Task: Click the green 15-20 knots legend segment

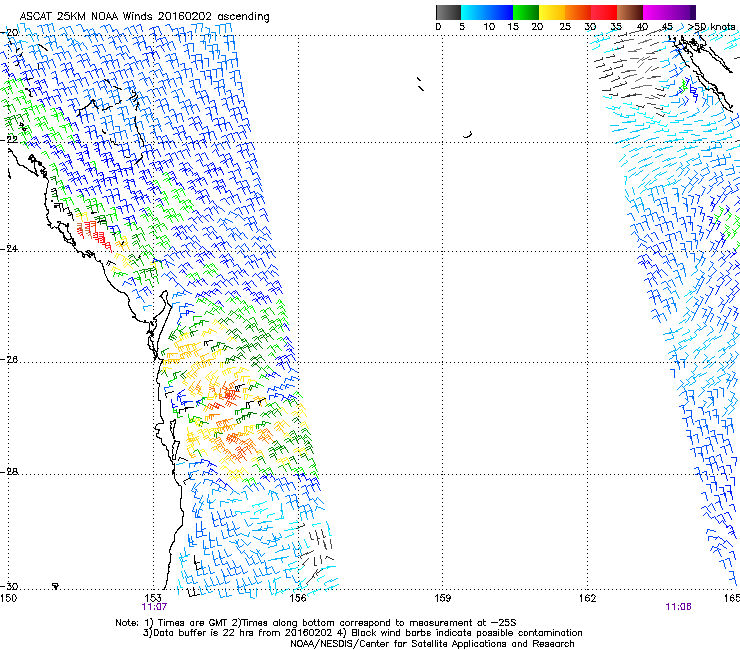Action: point(526,12)
